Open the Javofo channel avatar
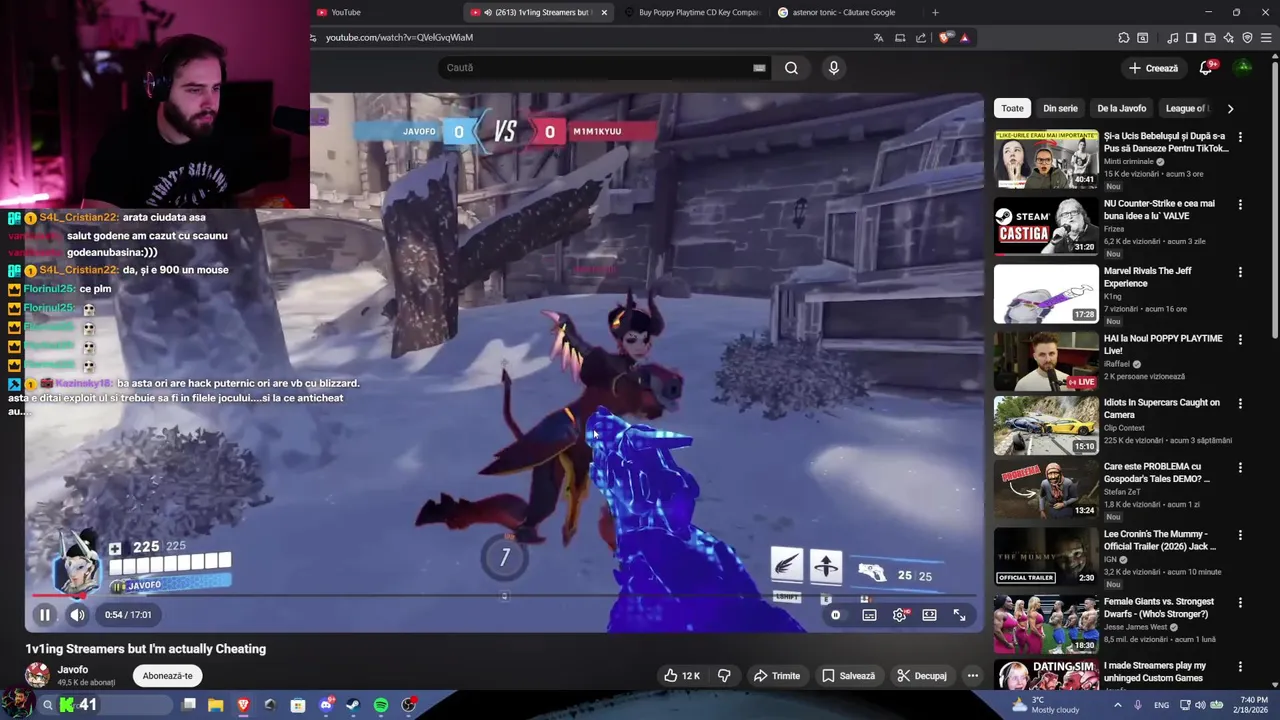The height and width of the screenshot is (720, 1280). [37, 675]
